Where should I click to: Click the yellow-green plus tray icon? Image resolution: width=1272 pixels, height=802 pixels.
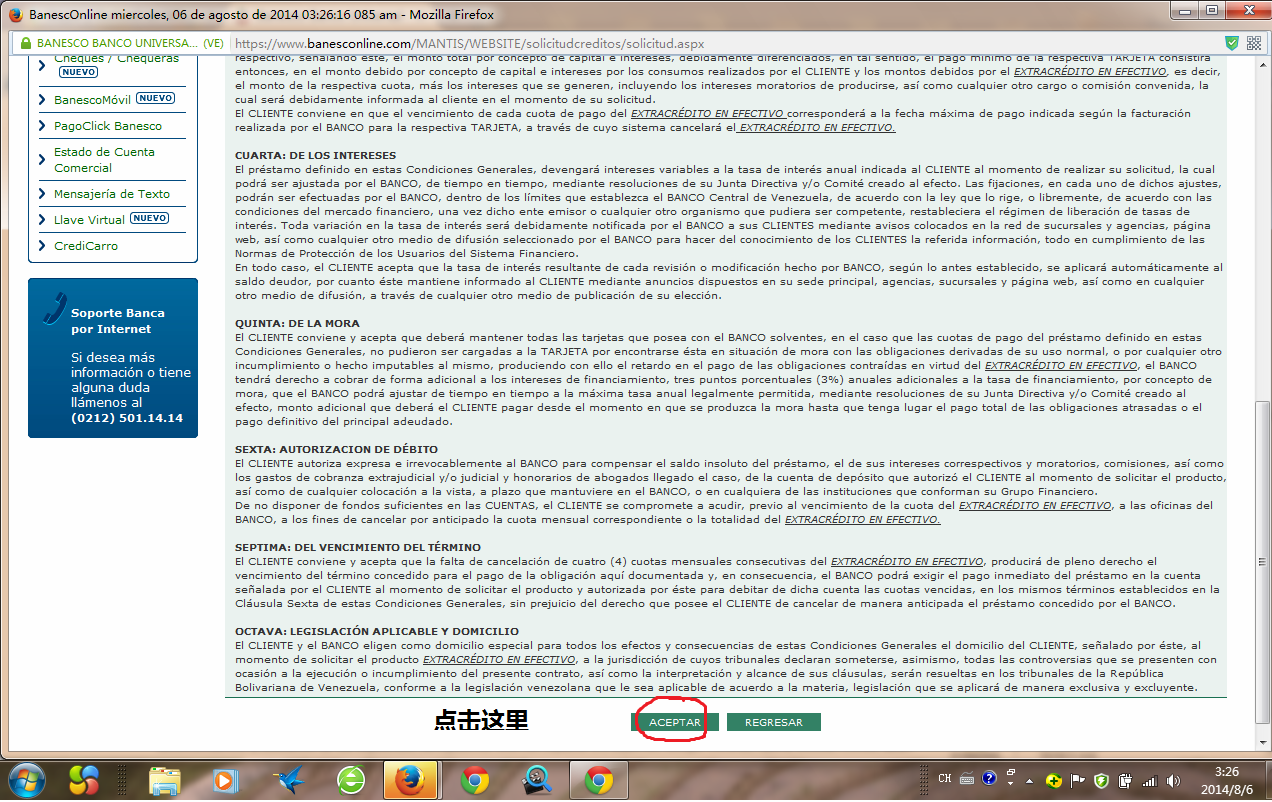[1053, 780]
